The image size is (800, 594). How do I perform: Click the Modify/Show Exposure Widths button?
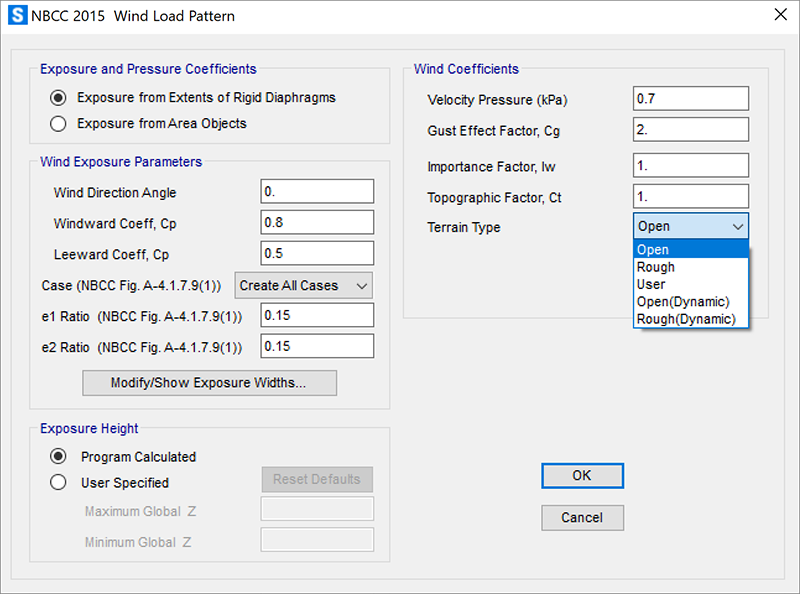[209, 383]
